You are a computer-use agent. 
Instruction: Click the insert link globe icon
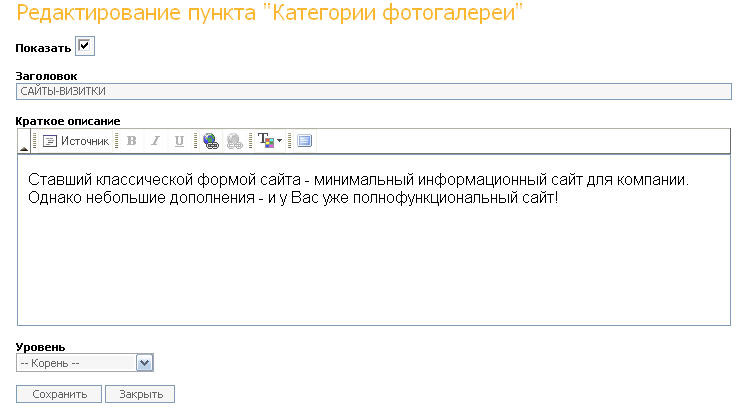click(x=211, y=141)
